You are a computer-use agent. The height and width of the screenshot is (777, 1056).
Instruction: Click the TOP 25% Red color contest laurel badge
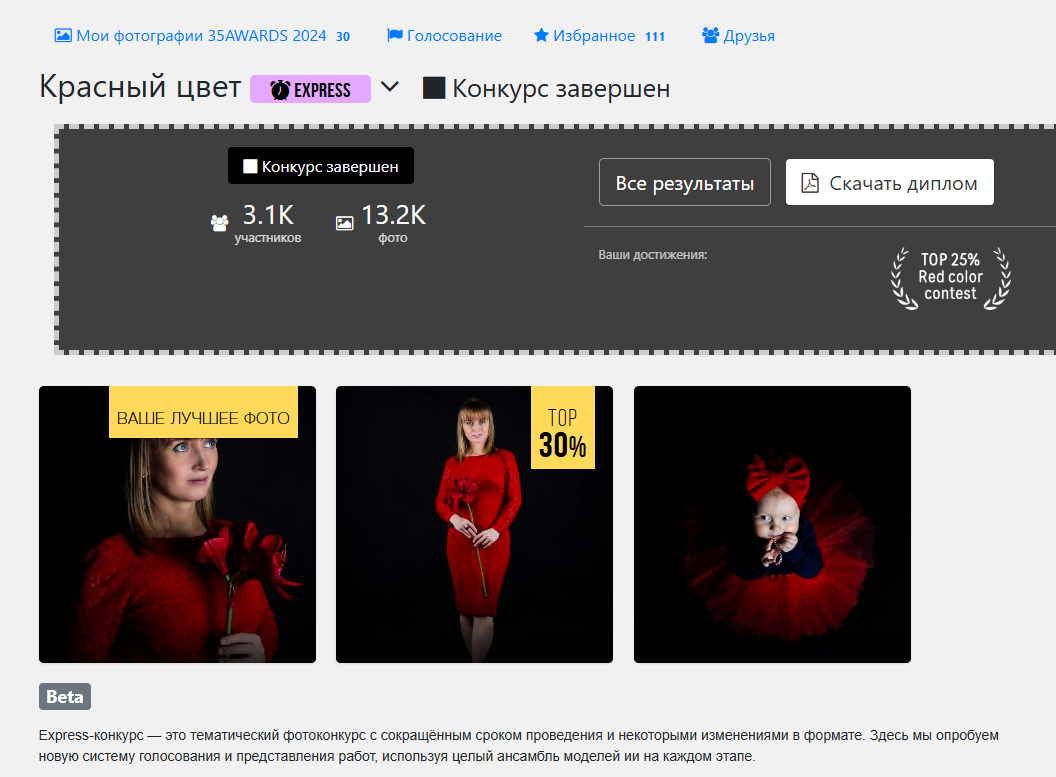point(950,277)
